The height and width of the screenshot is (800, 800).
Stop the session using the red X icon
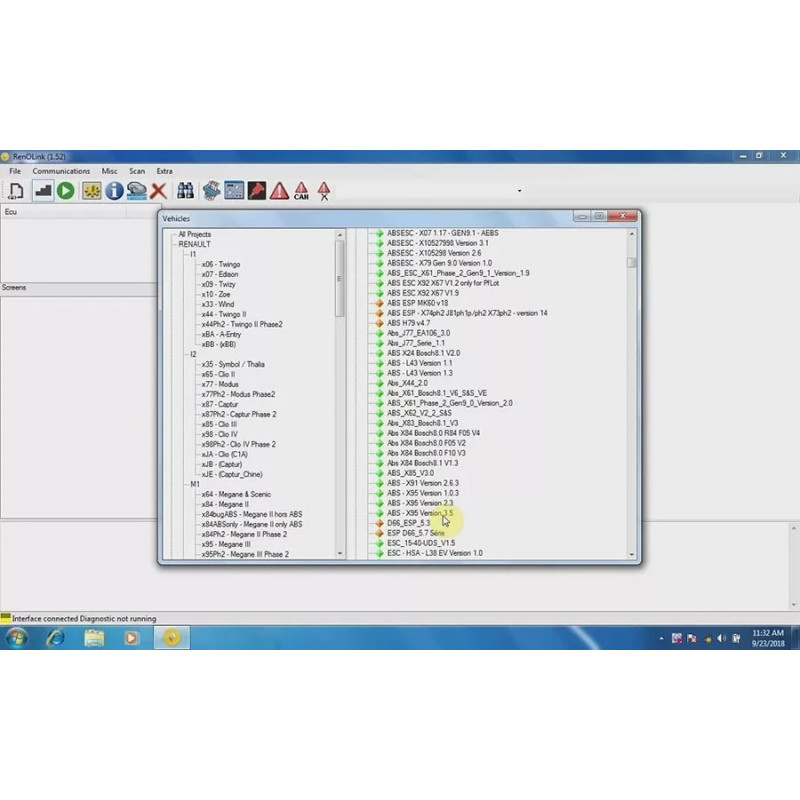pos(157,192)
